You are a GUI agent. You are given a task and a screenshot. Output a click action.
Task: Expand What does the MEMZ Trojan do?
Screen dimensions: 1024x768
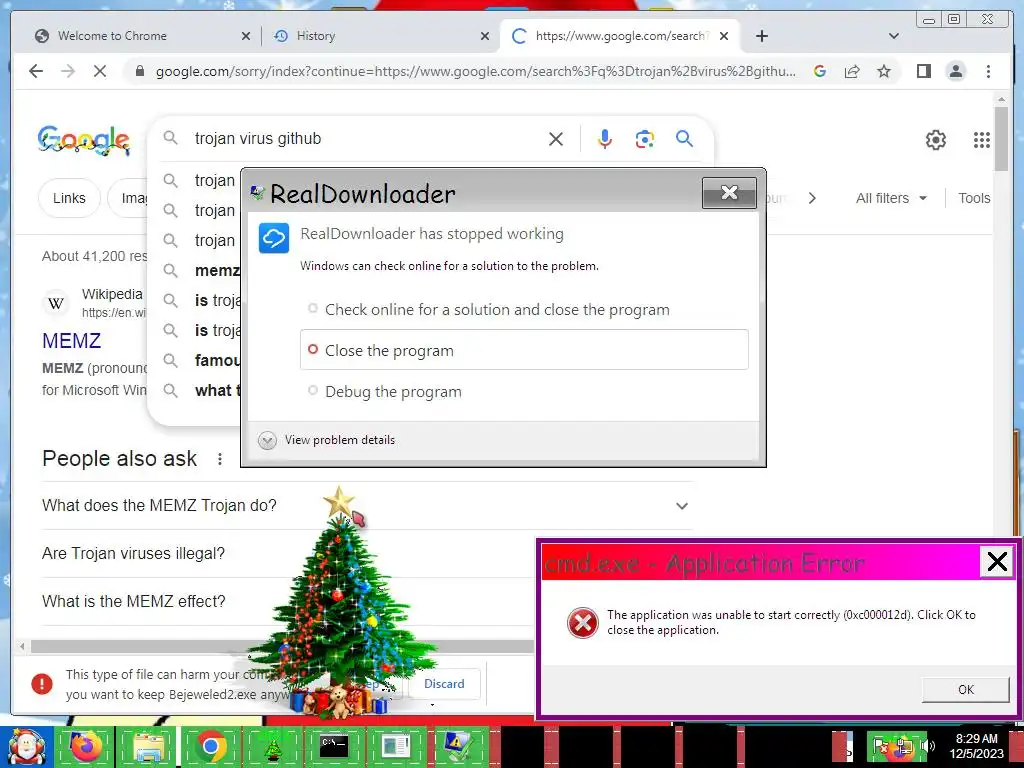[x=366, y=505]
